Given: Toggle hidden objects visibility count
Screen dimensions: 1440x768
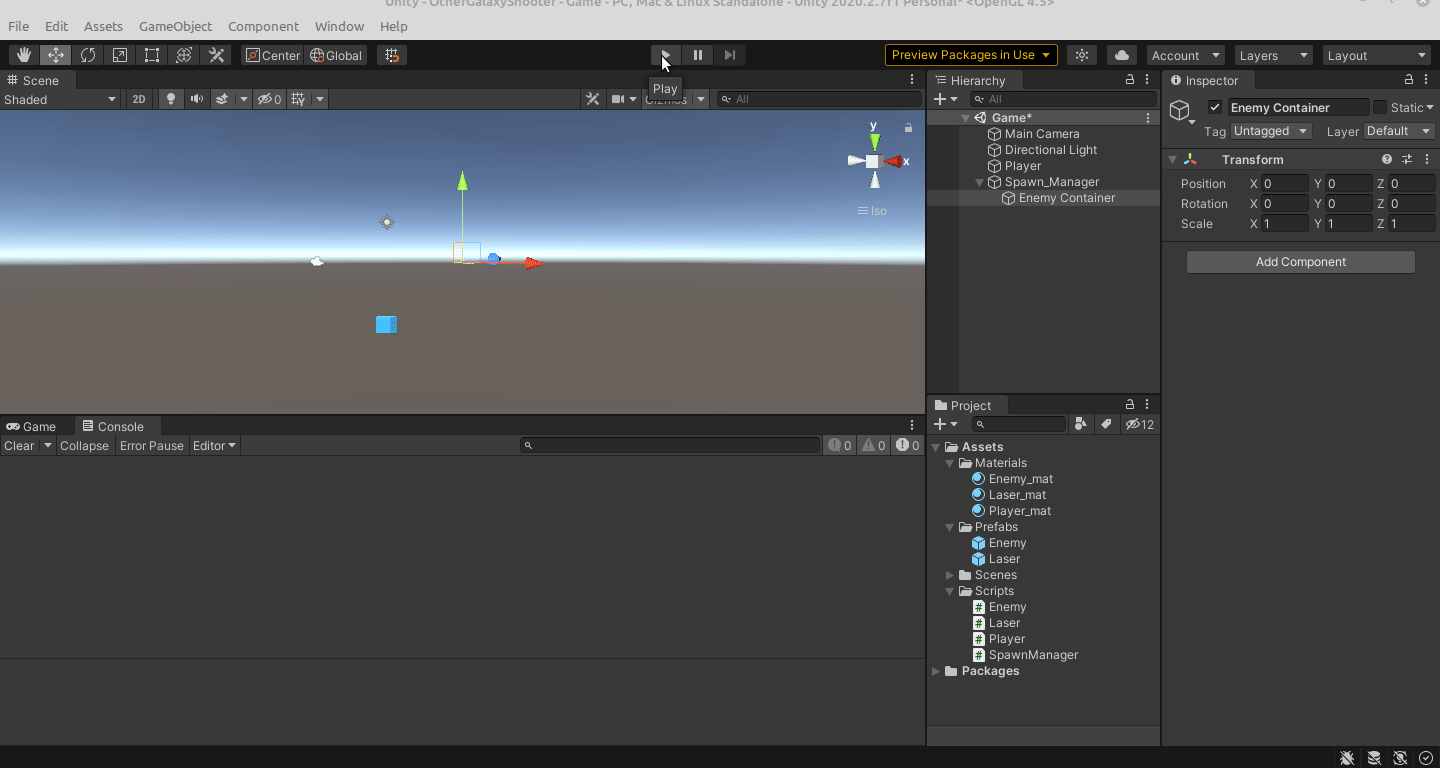Looking at the screenshot, I should (x=270, y=99).
